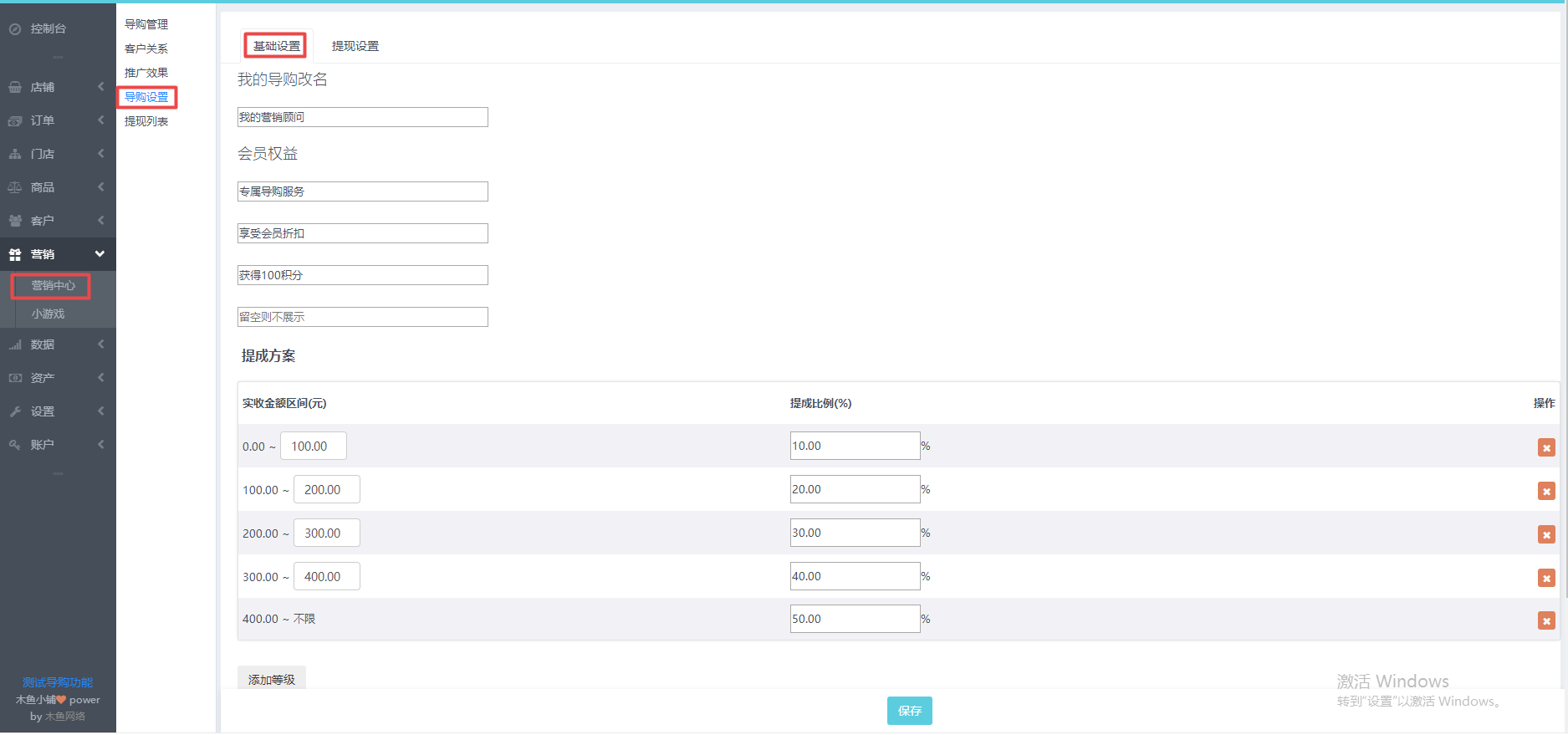Click the 门店 stores icon in sidebar
Image resolution: width=1568 pixels, height=735 pixels.
(15, 154)
